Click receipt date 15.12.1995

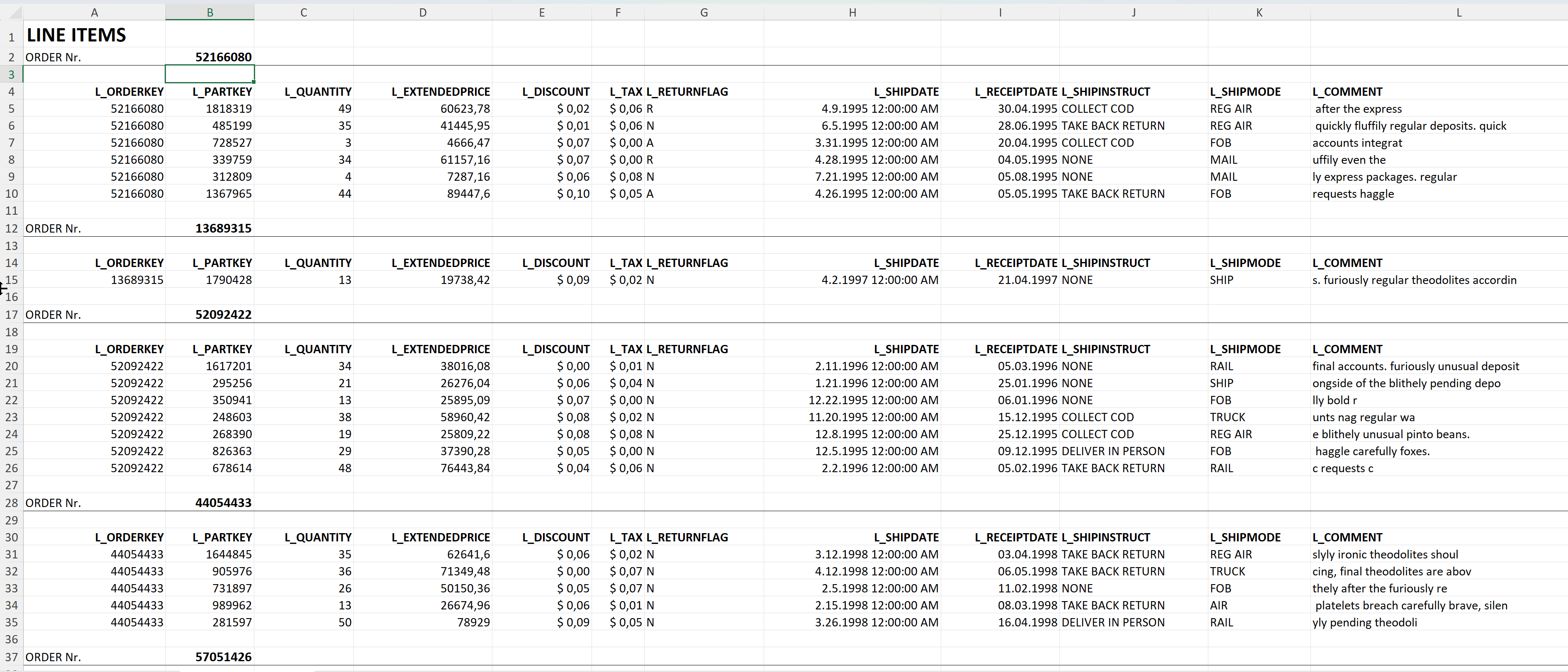(1027, 418)
